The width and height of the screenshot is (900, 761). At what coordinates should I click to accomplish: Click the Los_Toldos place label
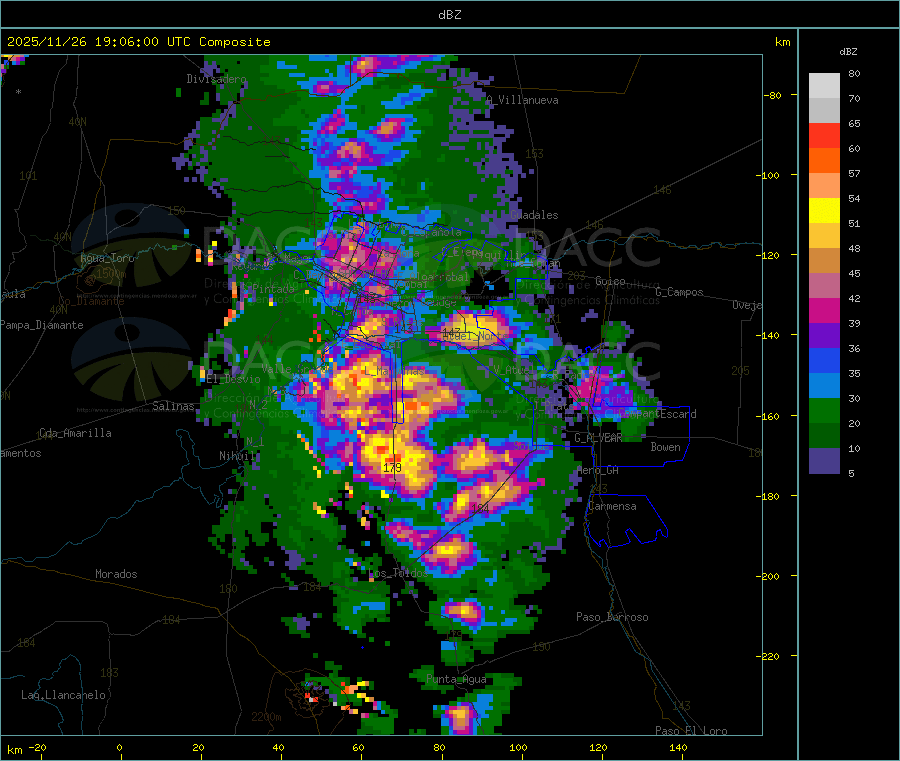[x=398, y=573]
